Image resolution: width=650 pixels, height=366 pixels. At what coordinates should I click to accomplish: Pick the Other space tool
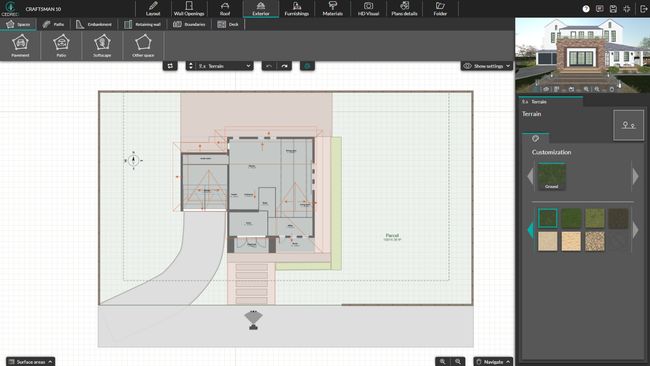143,46
